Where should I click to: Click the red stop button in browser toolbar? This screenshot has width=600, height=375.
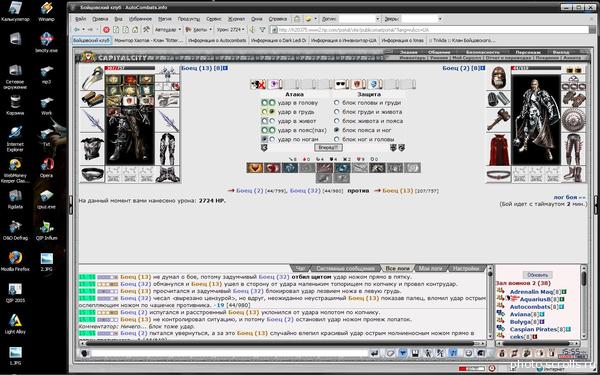(106, 29)
